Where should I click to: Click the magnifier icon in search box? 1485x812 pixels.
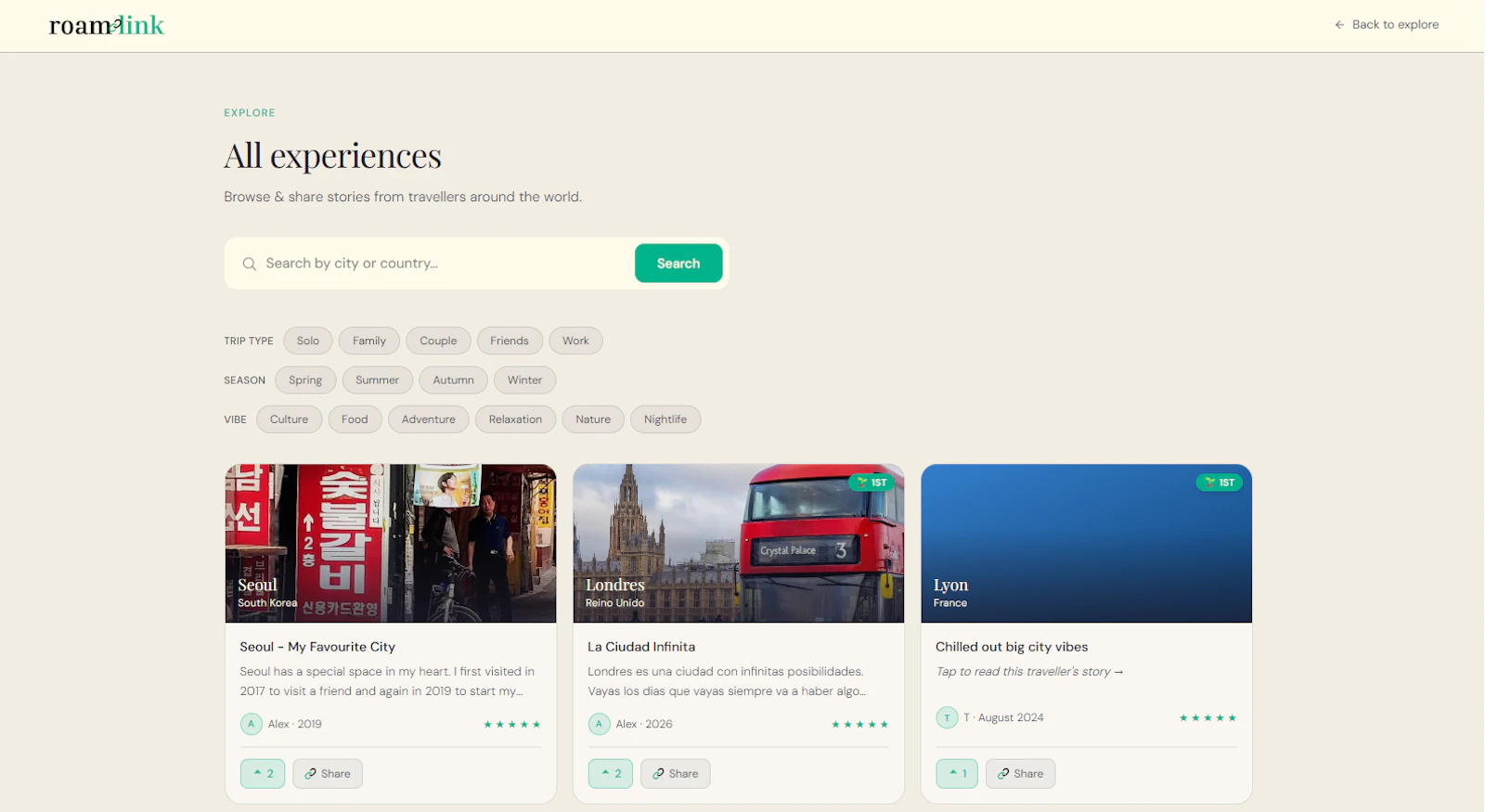click(249, 264)
